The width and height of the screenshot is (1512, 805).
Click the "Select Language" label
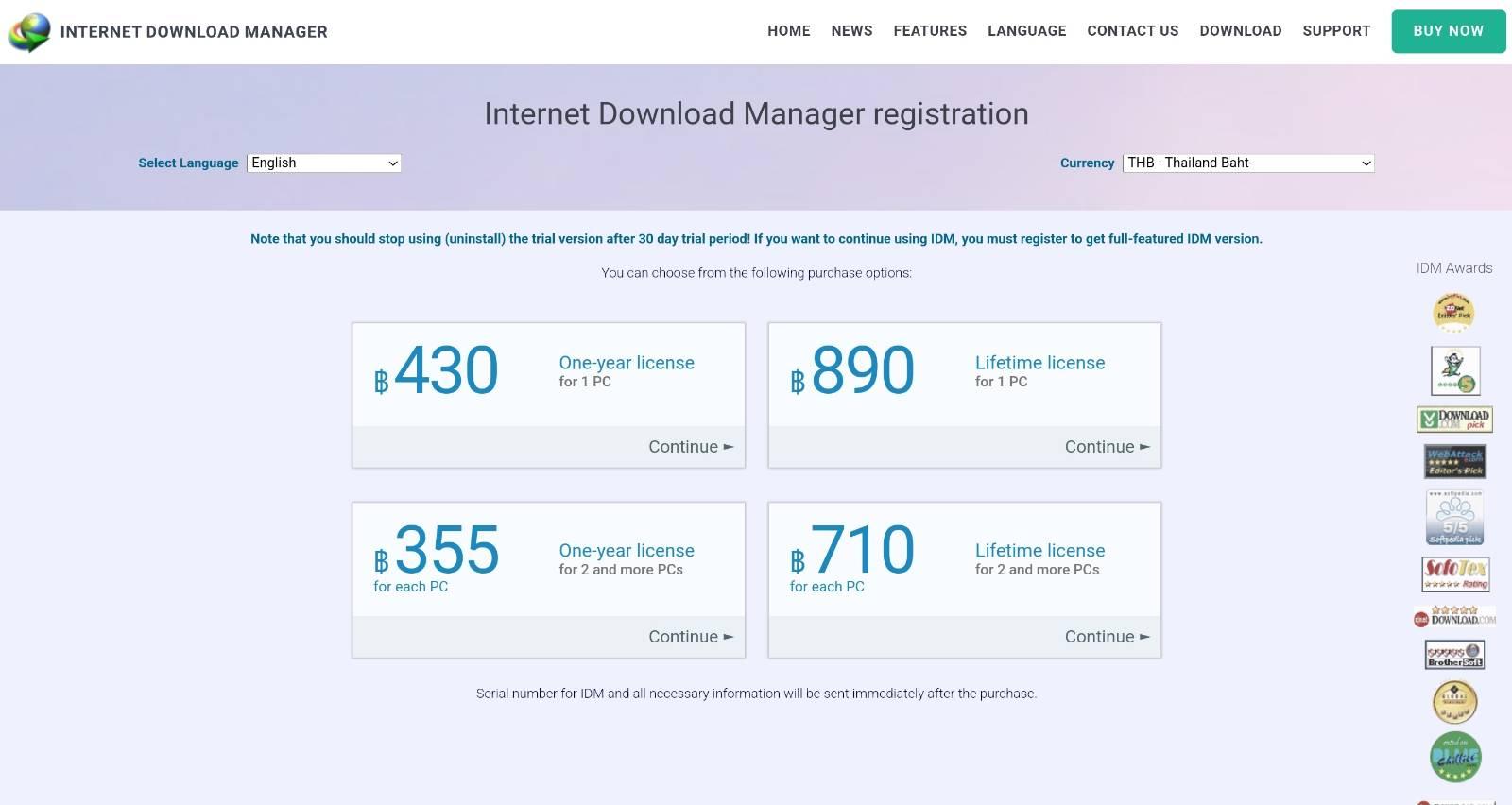pyautogui.click(x=188, y=163)
